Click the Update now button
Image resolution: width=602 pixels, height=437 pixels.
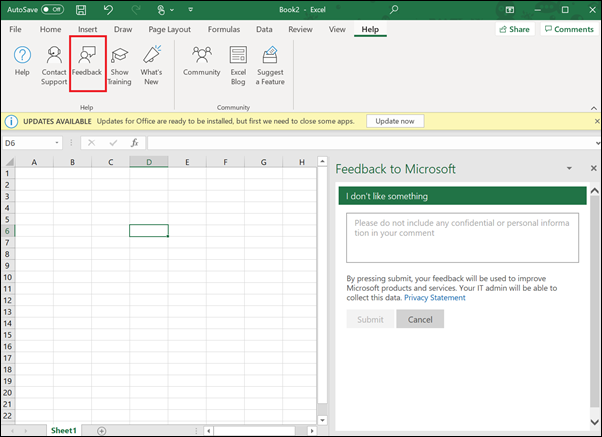pos(395,121)
